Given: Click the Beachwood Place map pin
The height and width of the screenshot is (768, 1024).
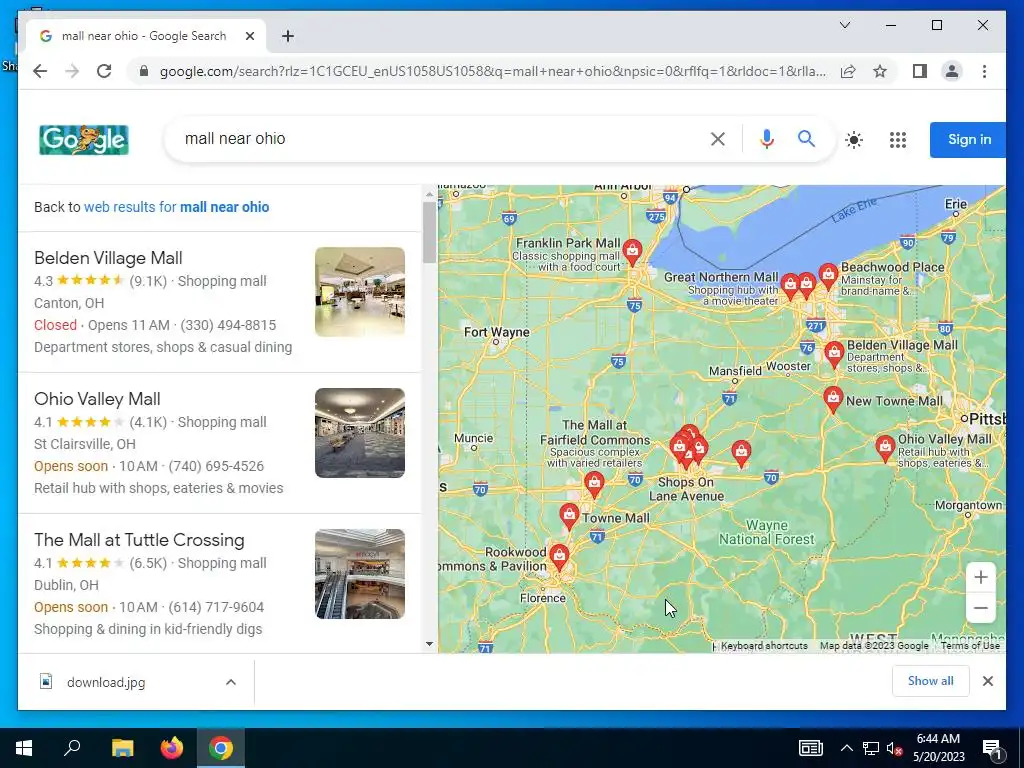Looking at the screenshot, I should pyautogui.click(x=828, y=274).
